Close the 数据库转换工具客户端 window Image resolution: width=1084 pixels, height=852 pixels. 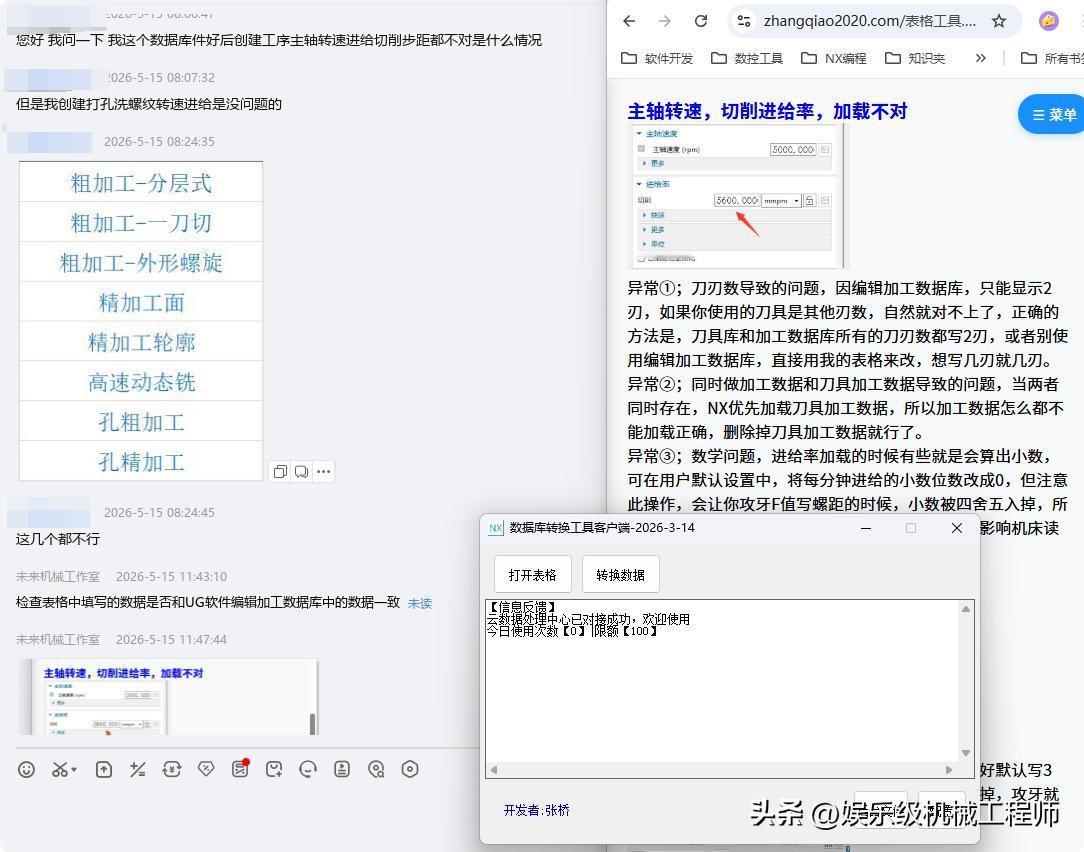pyautogui.click(x=957, y=528)
